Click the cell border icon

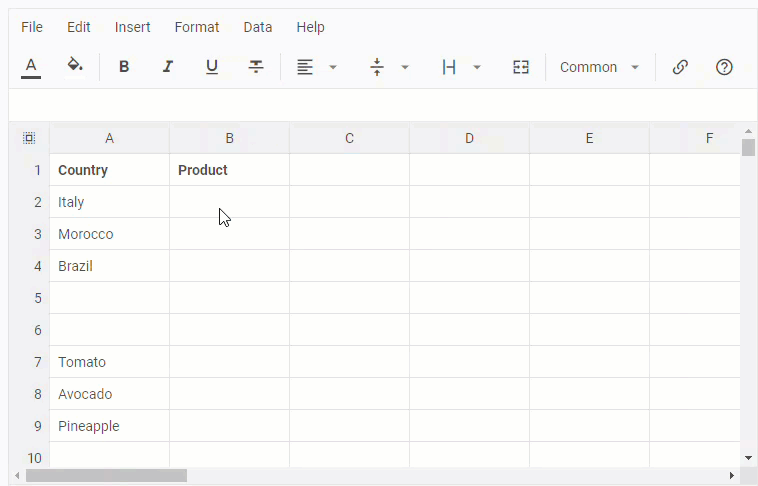[449, 67]
